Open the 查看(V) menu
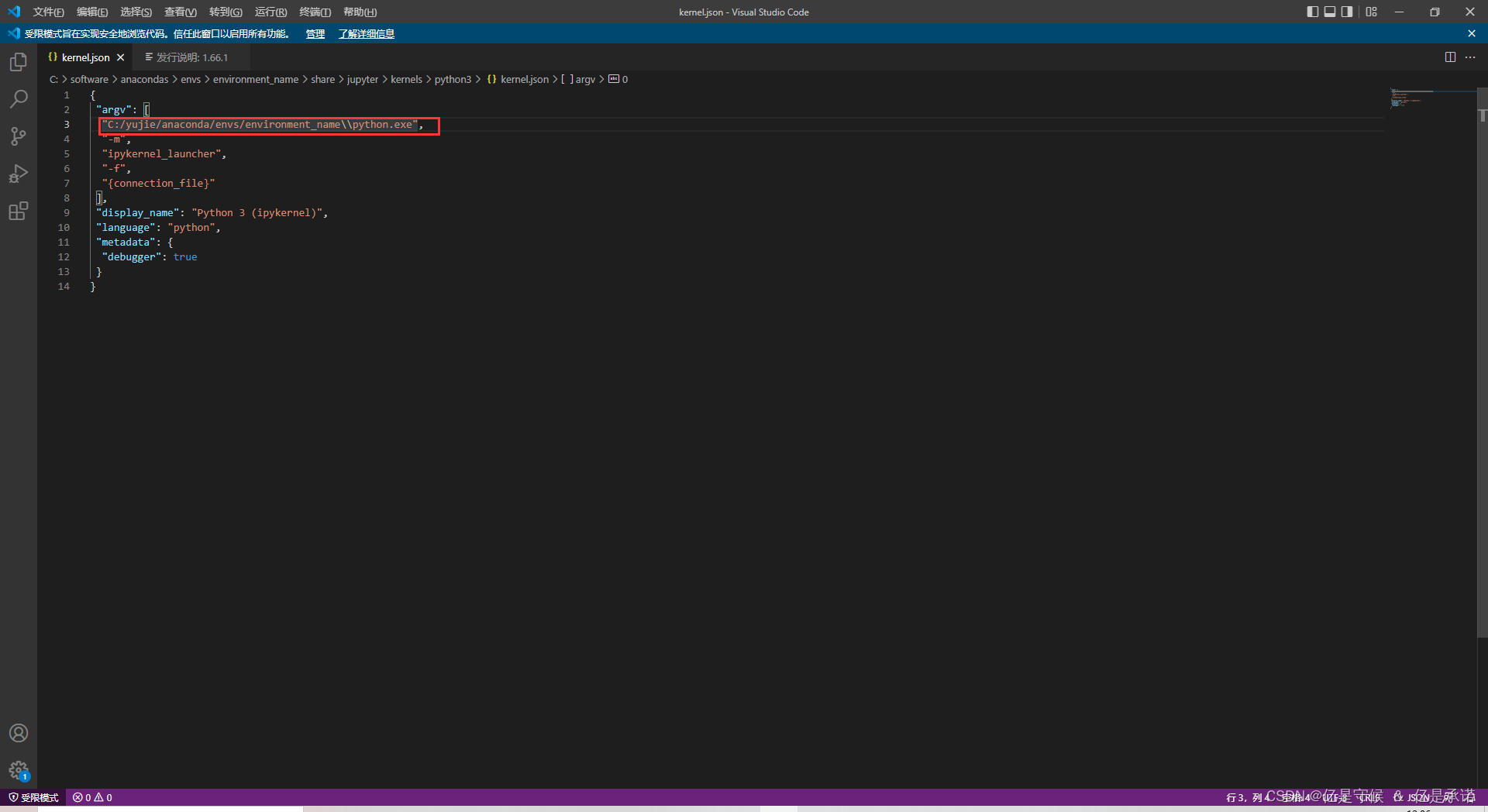1488x812 pixels. (181, 12)
